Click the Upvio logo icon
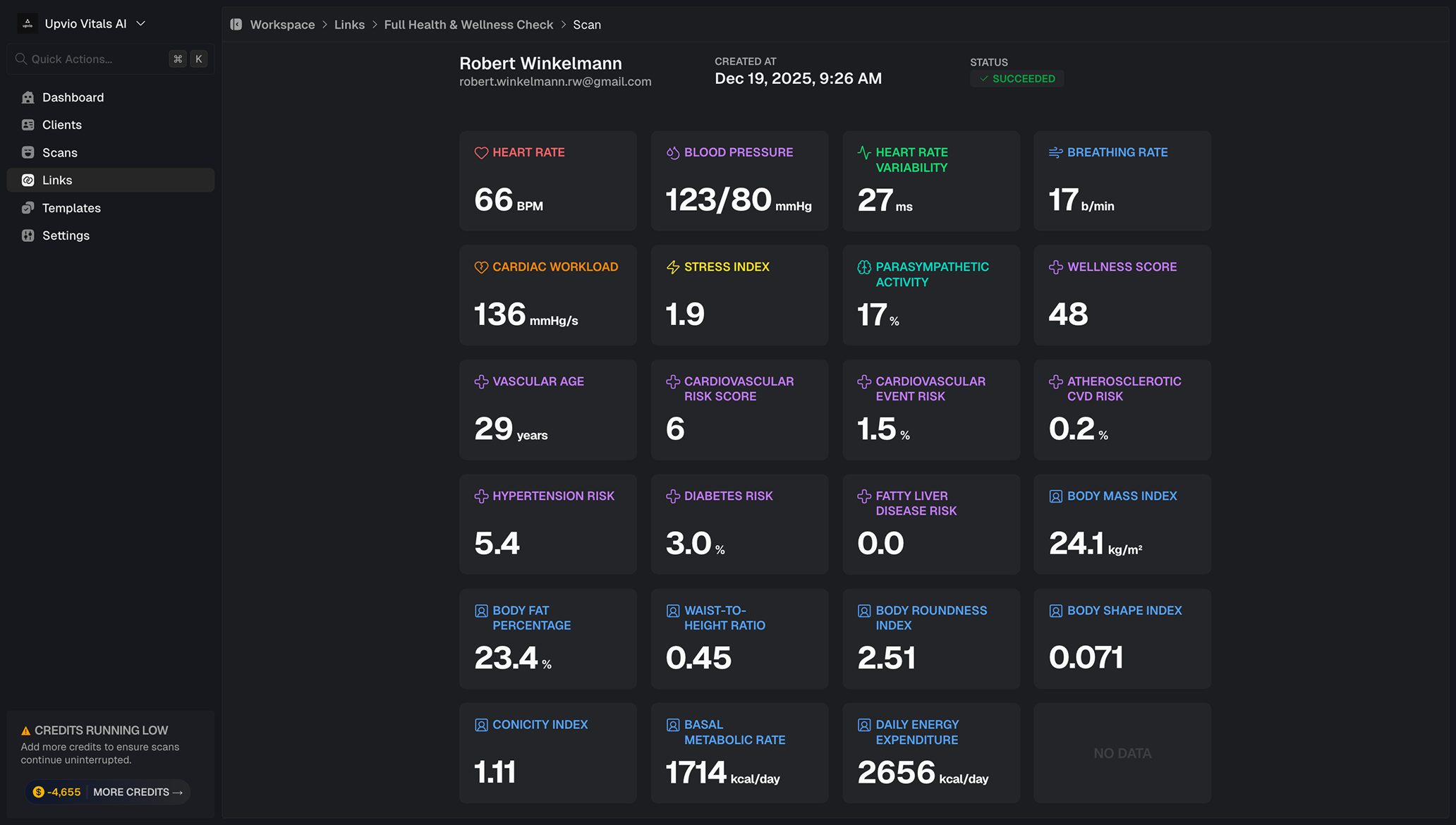The height and width of the screenshot is (825, 1456). 28,24
